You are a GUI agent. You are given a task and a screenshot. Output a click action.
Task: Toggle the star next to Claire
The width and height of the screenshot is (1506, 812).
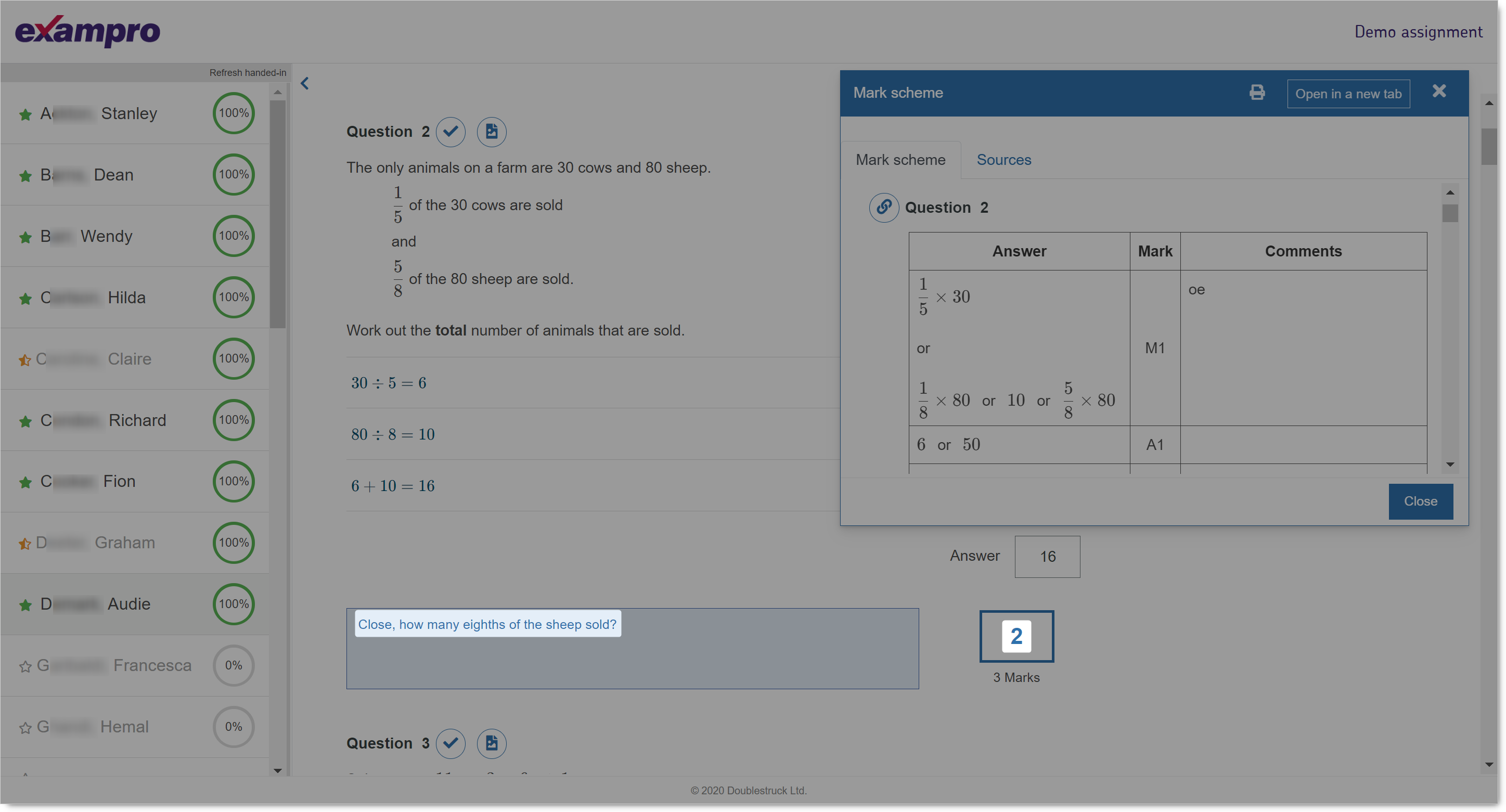[x=24, y=360]
